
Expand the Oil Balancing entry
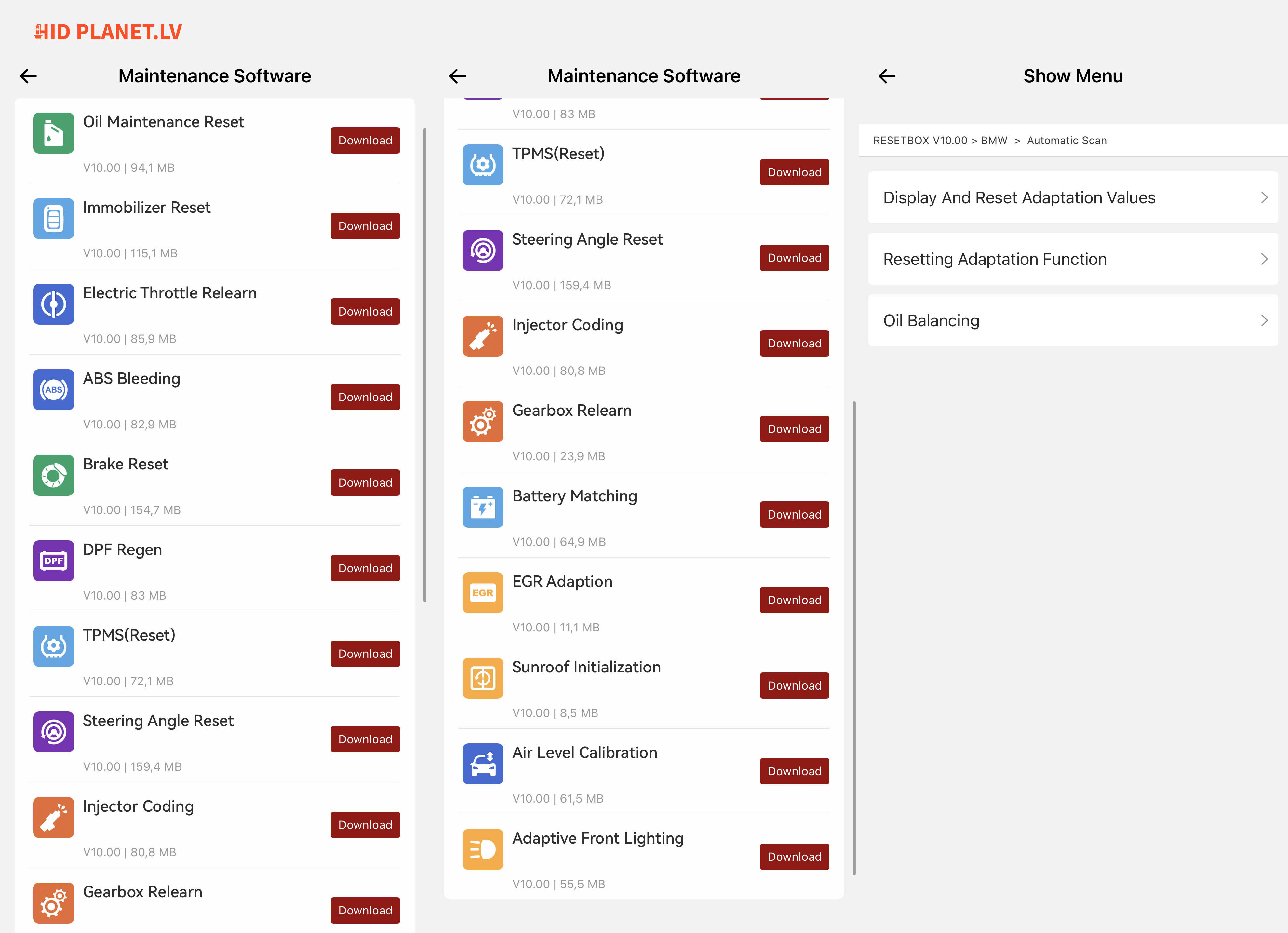[x=1073, y=320]
